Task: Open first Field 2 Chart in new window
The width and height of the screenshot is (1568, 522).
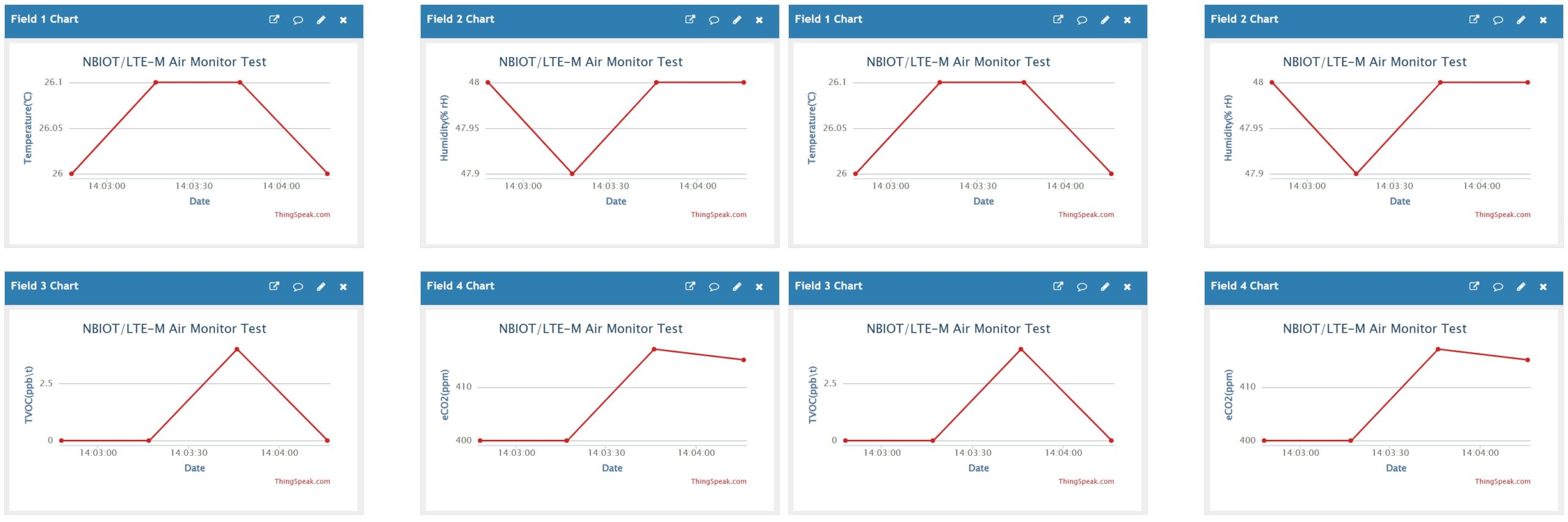Action: click(x=690, y=20)
